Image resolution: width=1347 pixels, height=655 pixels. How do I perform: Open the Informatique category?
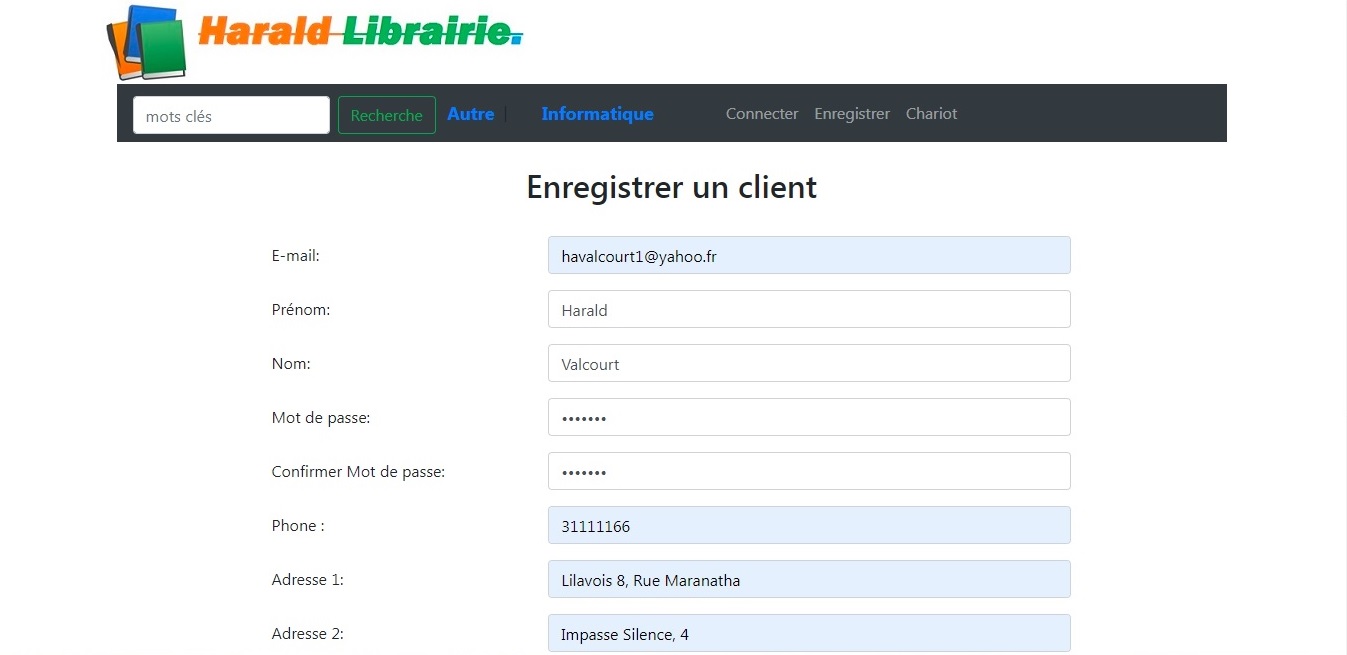597,114
